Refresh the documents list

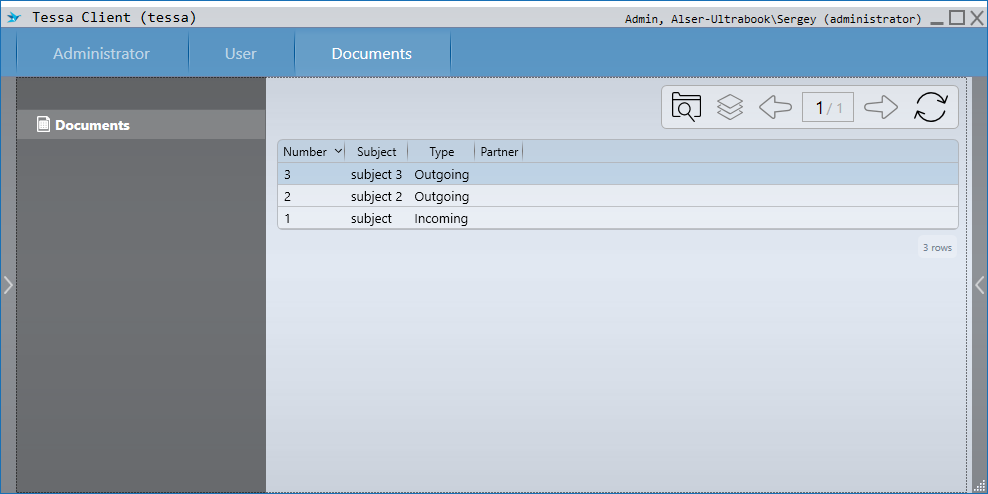[x=930, y=107]
